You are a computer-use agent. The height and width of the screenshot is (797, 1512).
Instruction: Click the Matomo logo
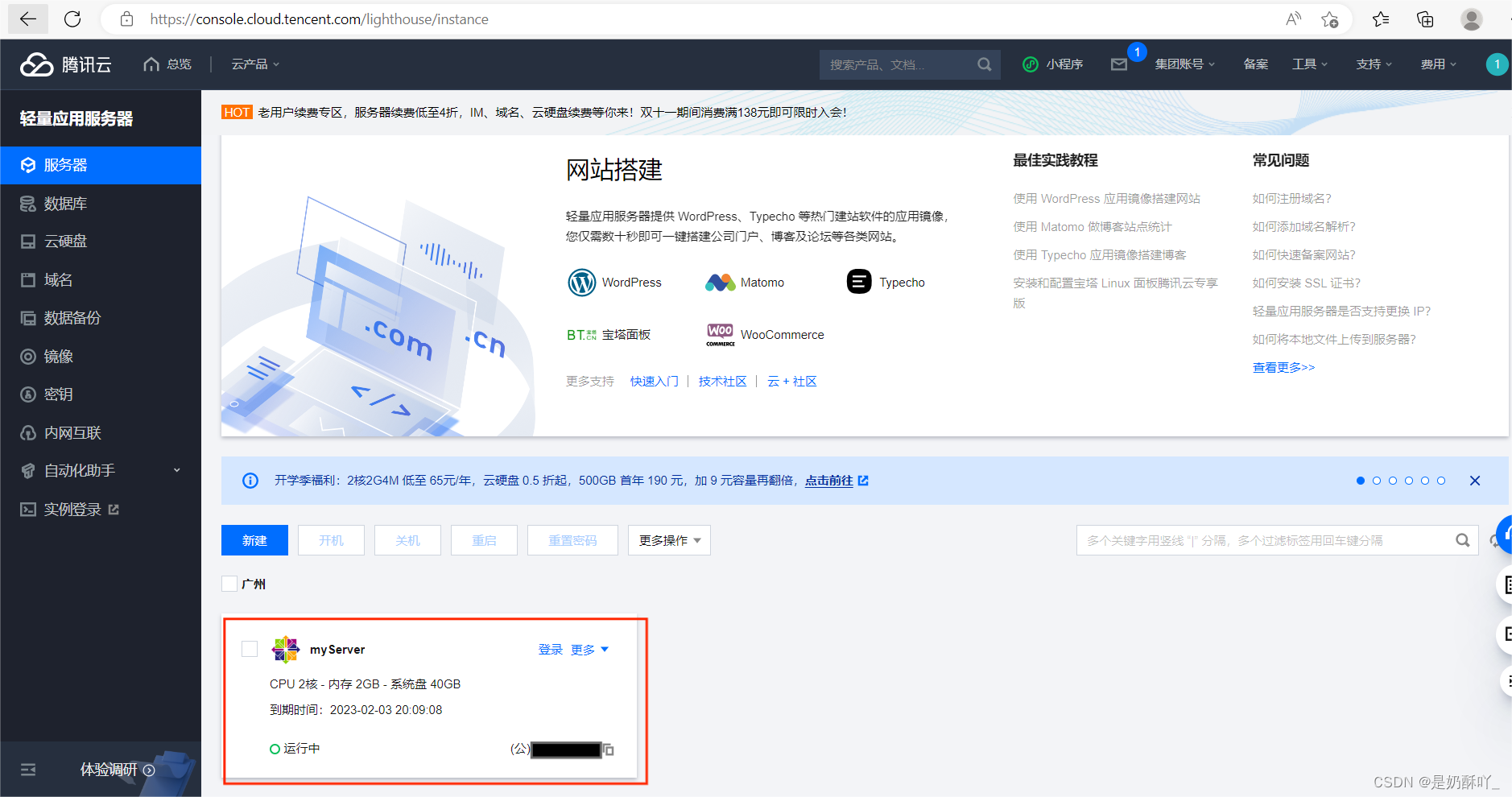coord(721,283)
